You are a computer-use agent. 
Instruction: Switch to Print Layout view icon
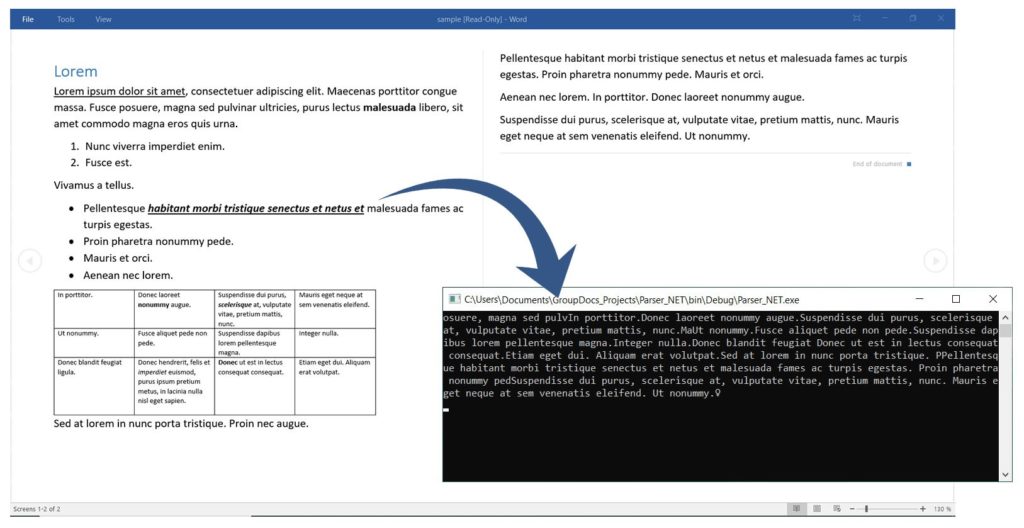click(818, 509)
